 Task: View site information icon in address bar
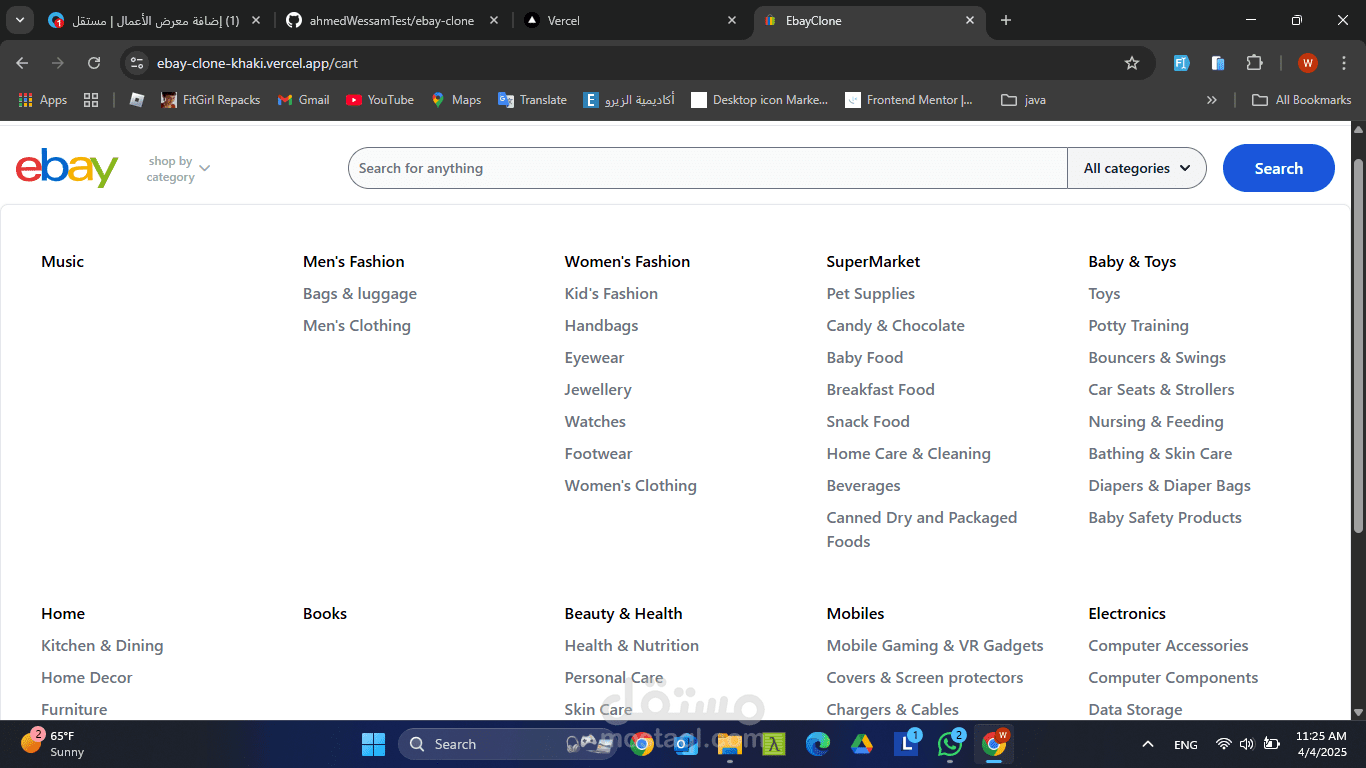(138, 63)
